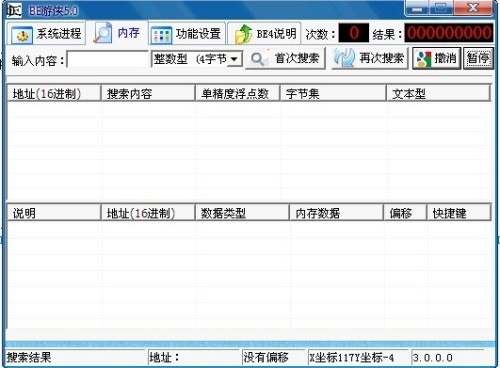Click the gear monitor icon for 系统进程
The height and width of the screenshot is (368, 500).
(x=22, y=35)
